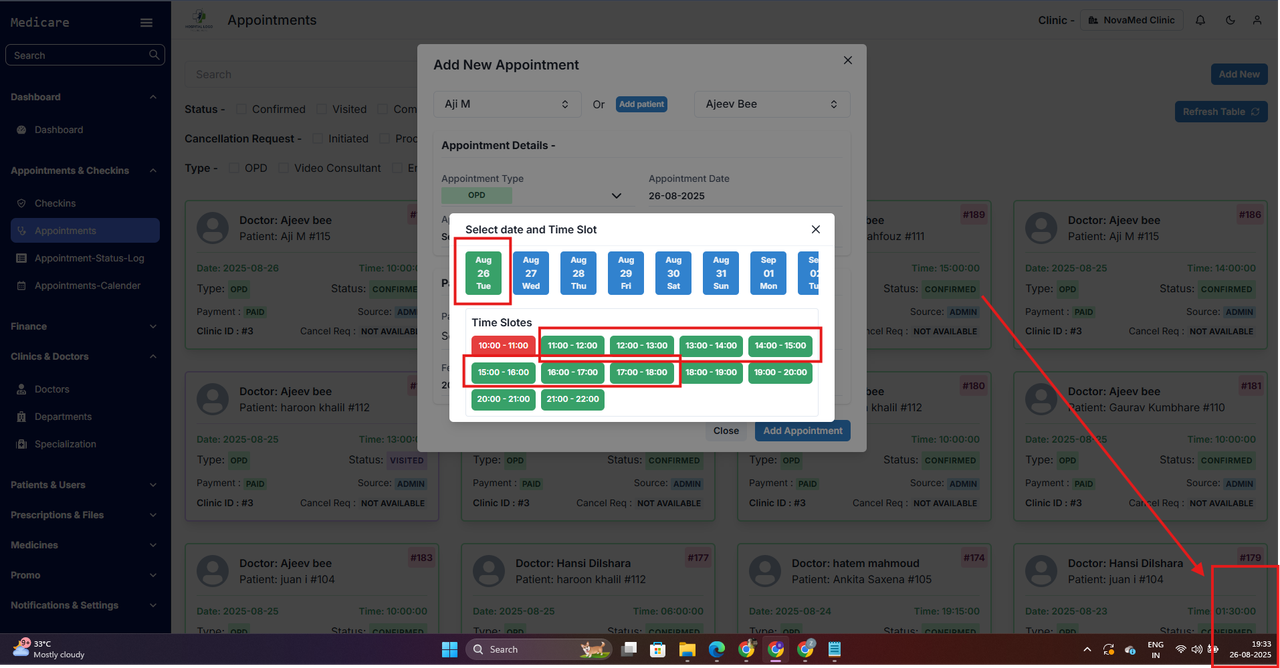Open the NovaMed Clinic selector
This screenshot has height=668, width=1280.
(x=1132, y=20)
